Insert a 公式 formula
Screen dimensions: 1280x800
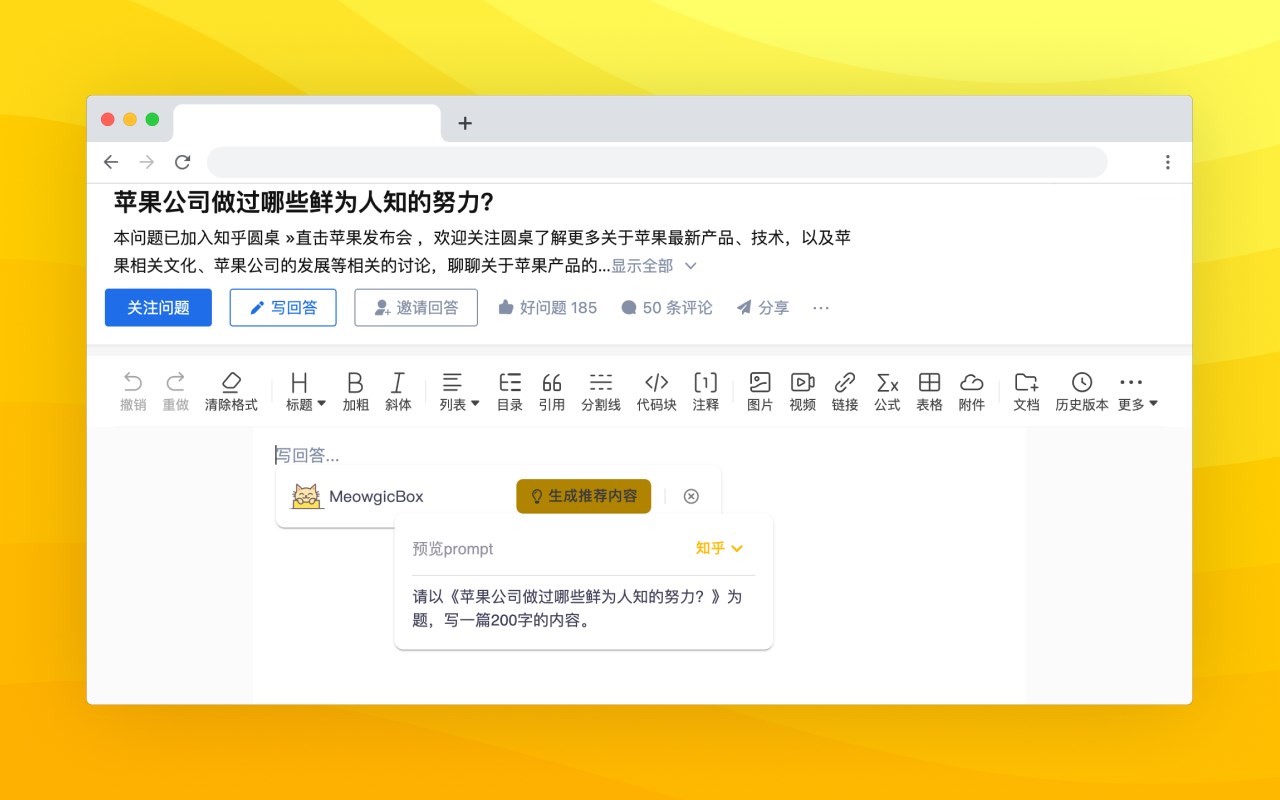click(x=887, y=391)
